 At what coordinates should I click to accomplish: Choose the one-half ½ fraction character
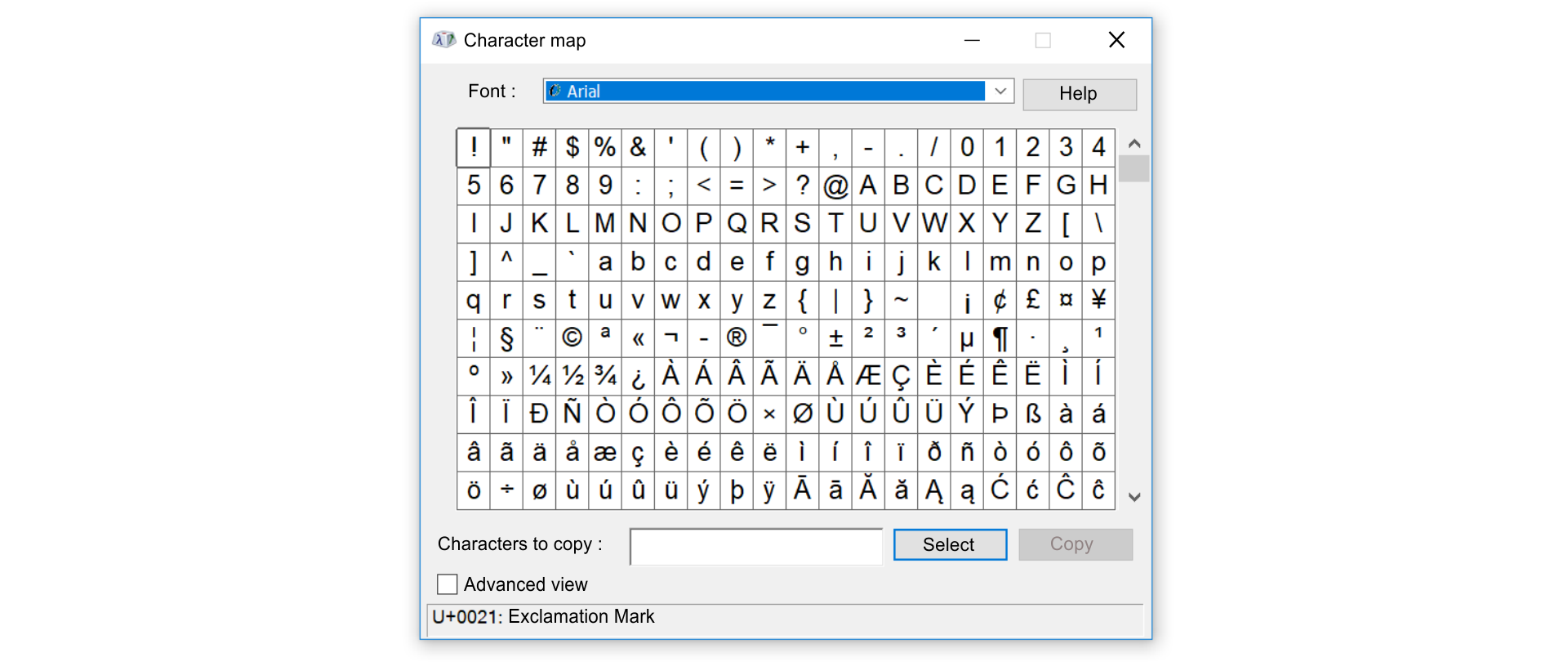pos(572,376)
